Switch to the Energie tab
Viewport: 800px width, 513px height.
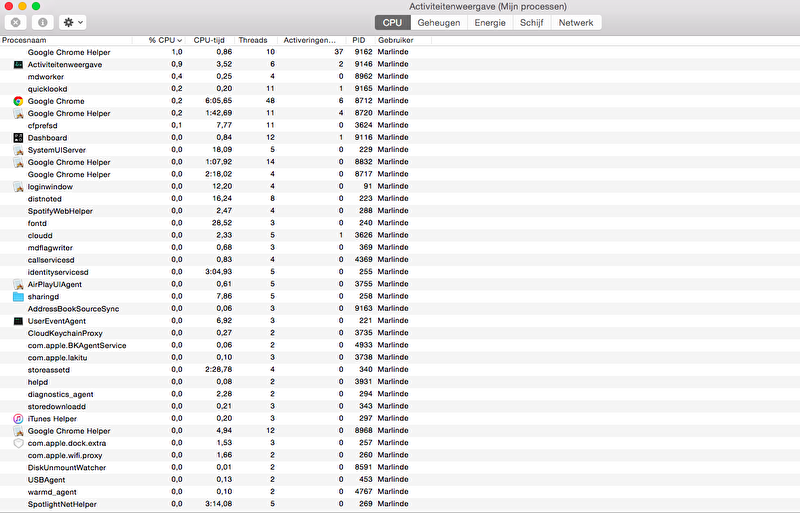click(489, 22)
